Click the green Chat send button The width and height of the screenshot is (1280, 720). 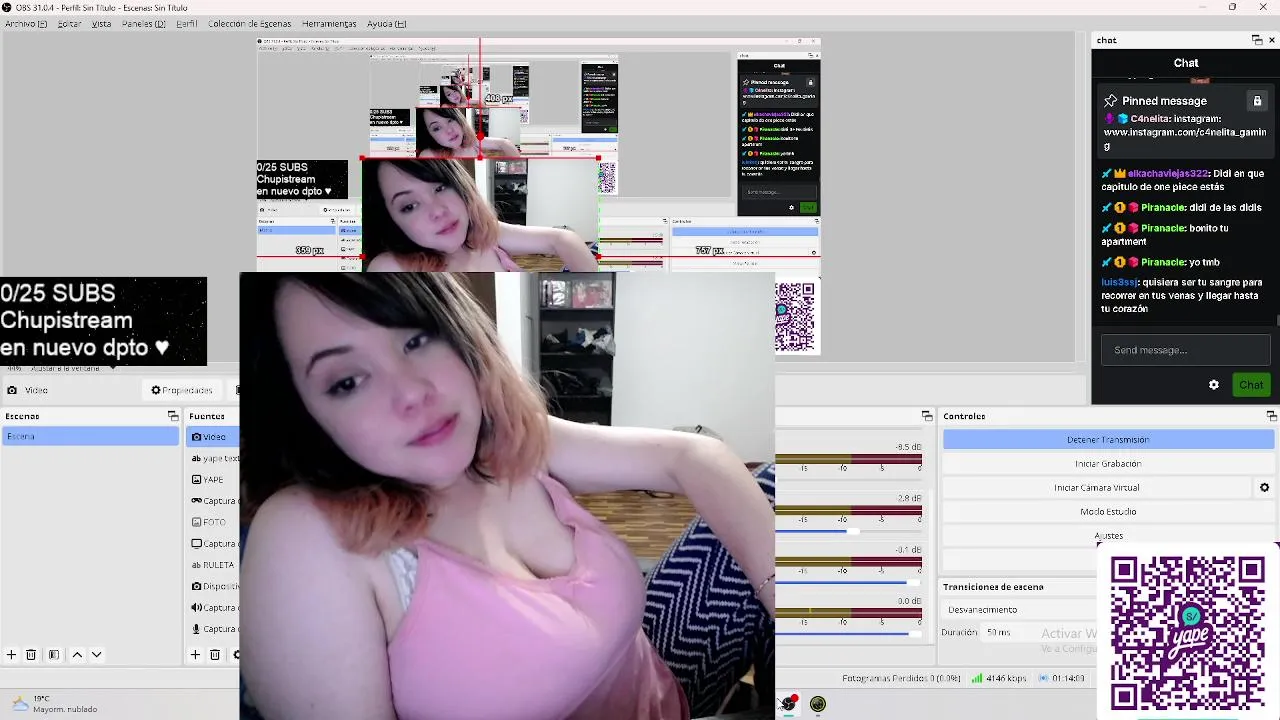[1251, 385]
